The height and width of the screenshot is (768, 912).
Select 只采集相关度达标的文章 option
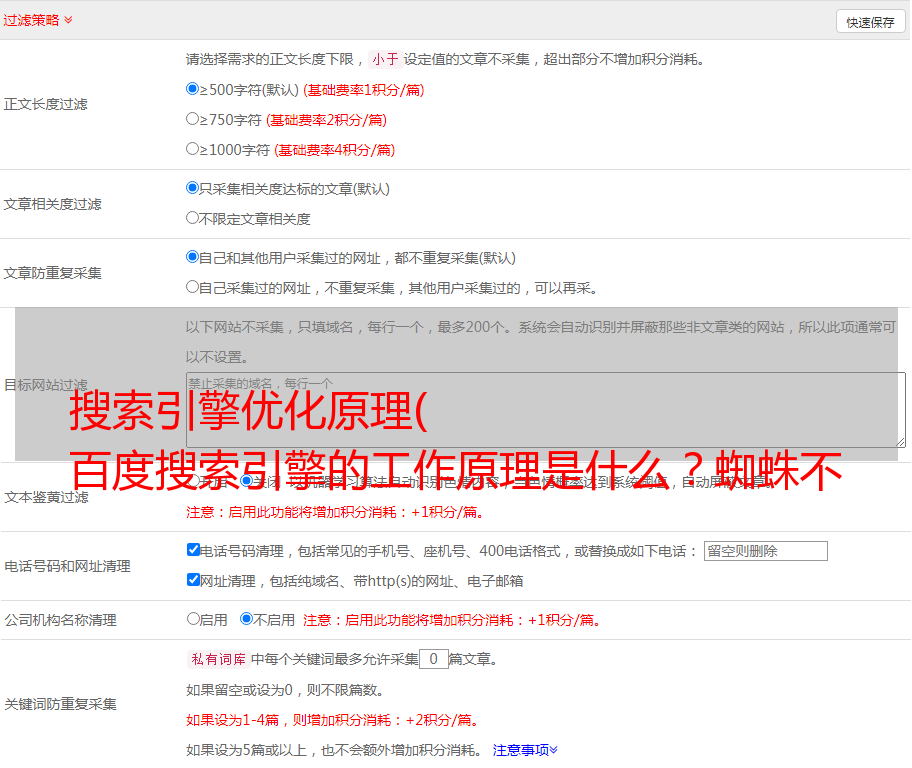tap(193, 188)
